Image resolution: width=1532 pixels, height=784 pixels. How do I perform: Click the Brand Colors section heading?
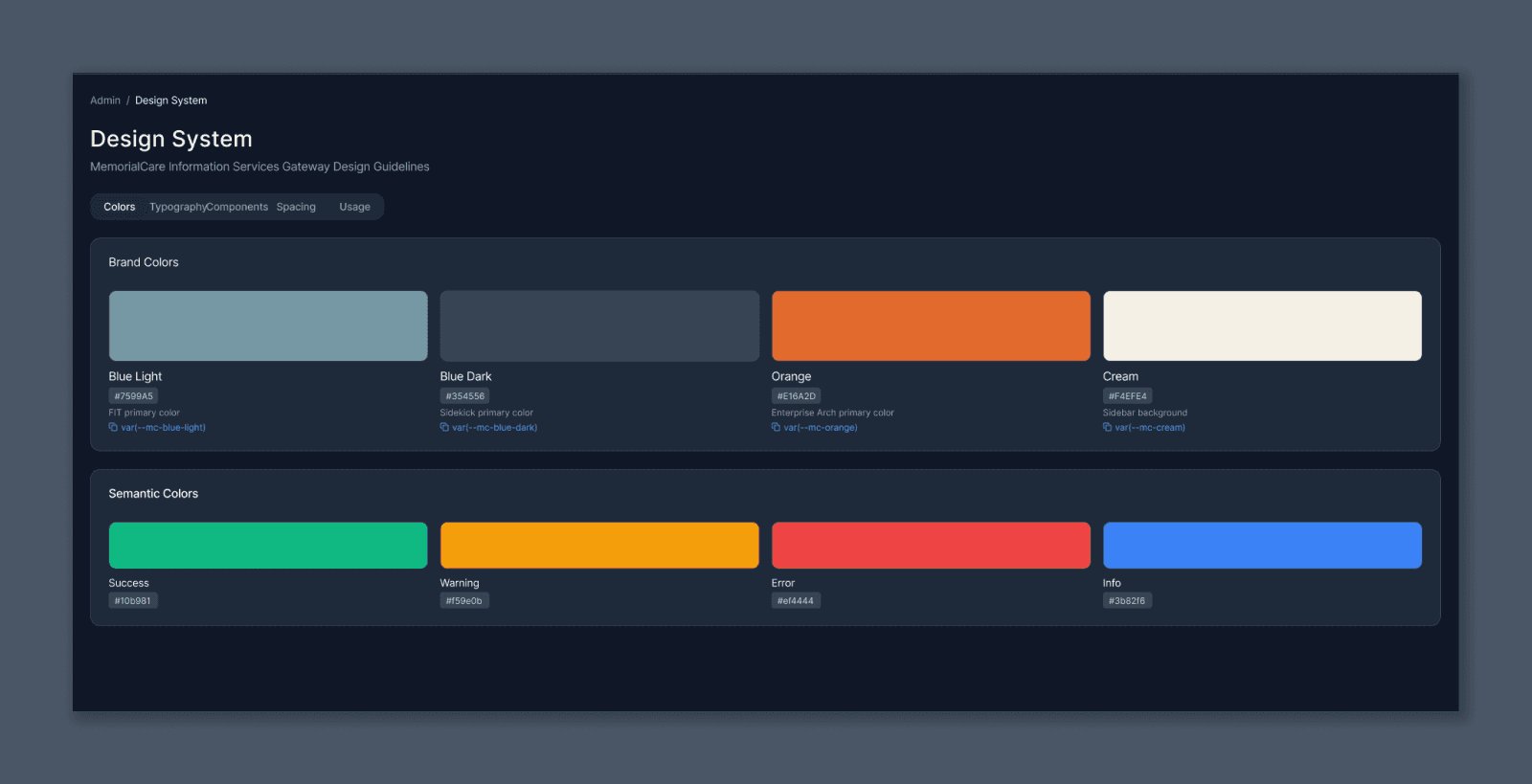(x=144, y=262)
